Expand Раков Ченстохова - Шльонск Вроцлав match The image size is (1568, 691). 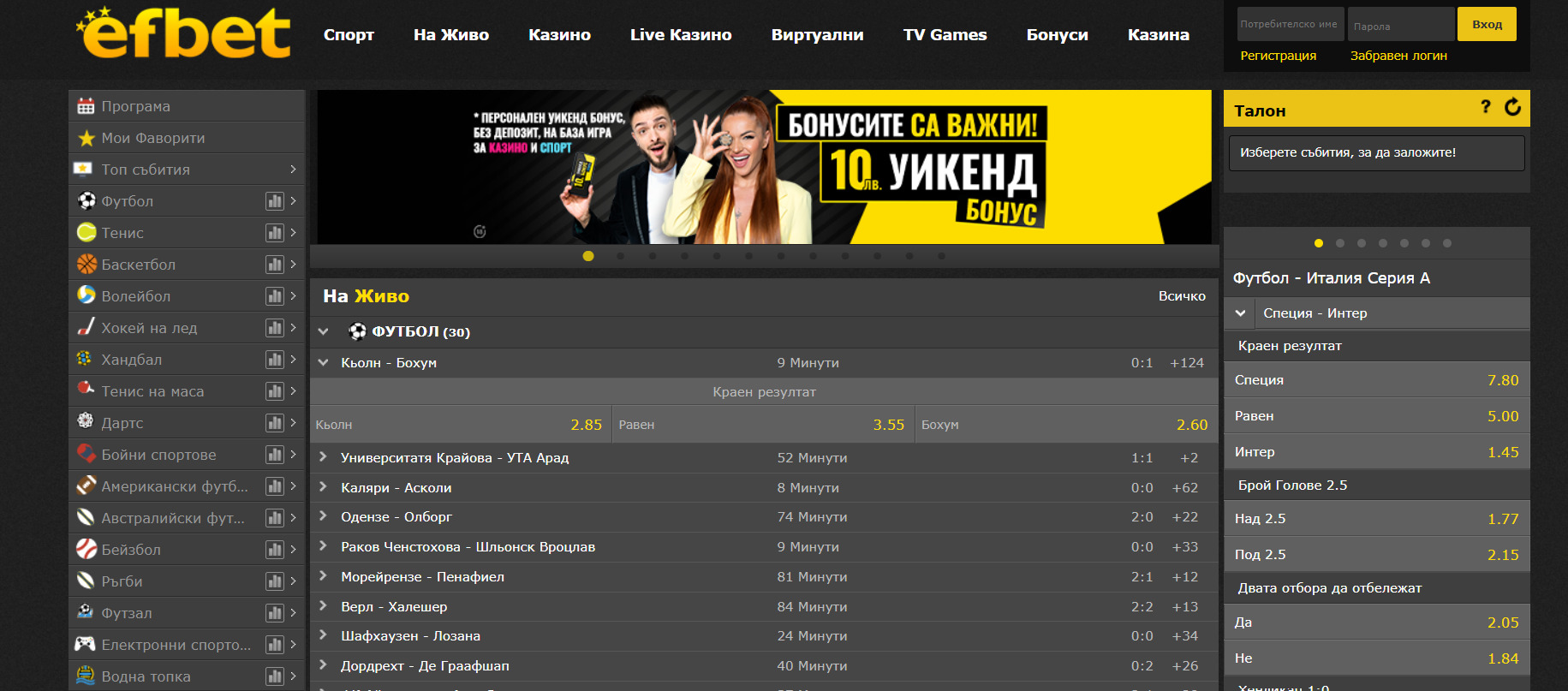pos(323,546)
